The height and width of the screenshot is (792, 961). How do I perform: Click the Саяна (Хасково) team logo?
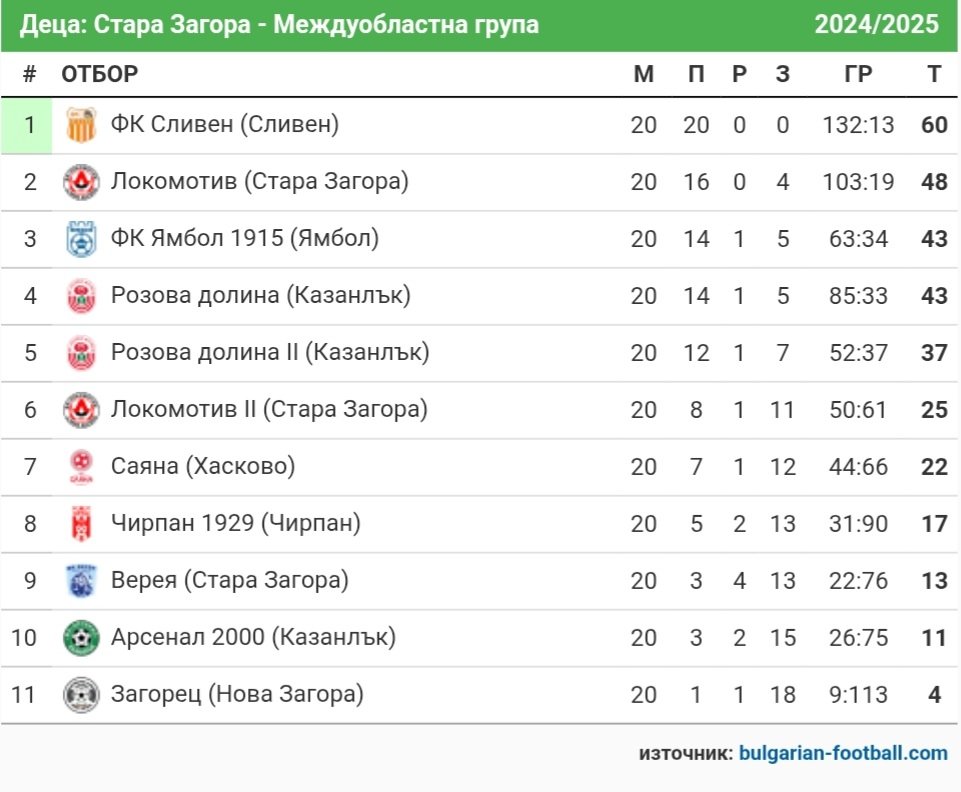[x=81, y=467]
